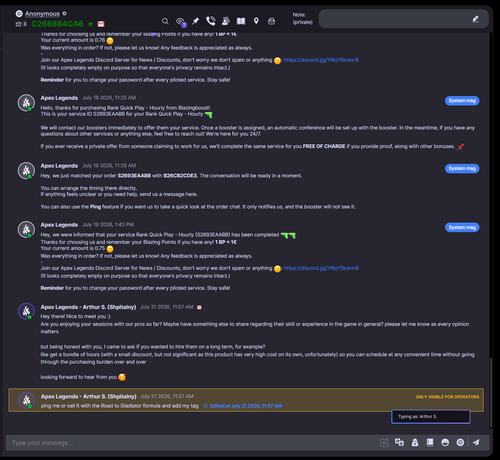Click the bold word Ping in 11:28 message
This screenshot has height=460, width=500.
pos(95,207)
